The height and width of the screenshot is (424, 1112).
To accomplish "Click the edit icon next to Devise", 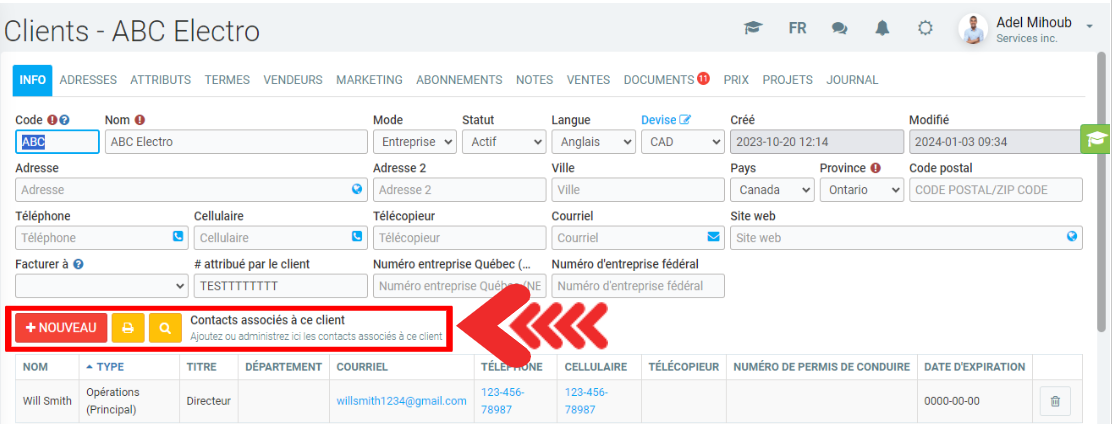I will pos(685,120).
